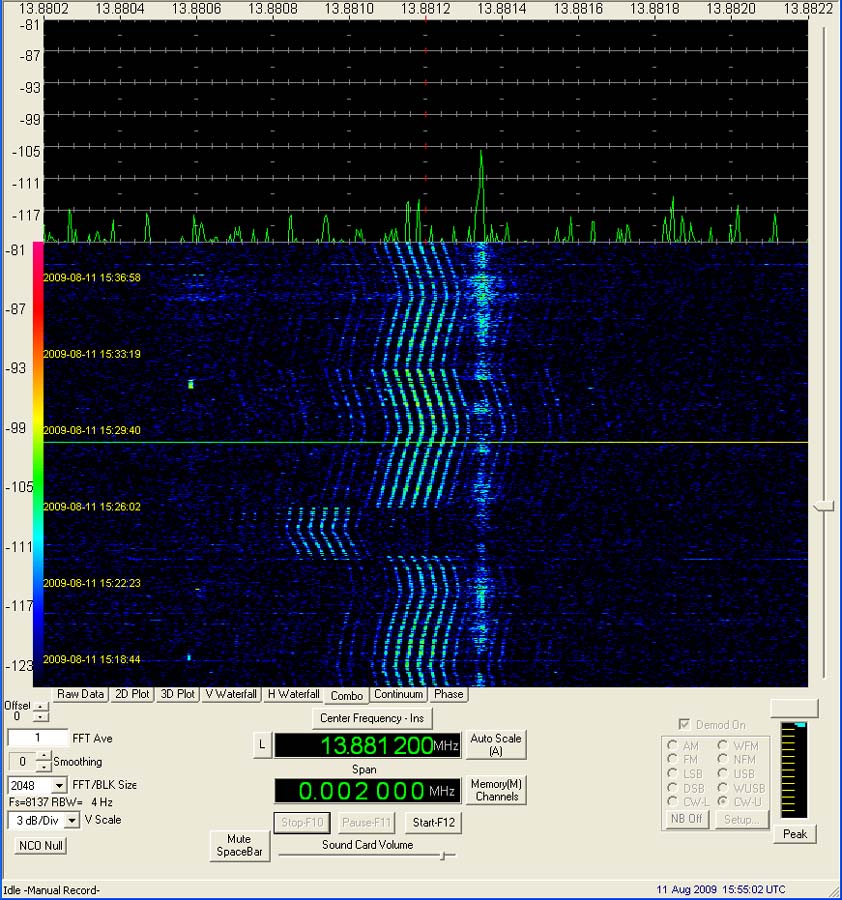
Task: Click the signal level meter above Peak
Action: click(x=794, y=770)
